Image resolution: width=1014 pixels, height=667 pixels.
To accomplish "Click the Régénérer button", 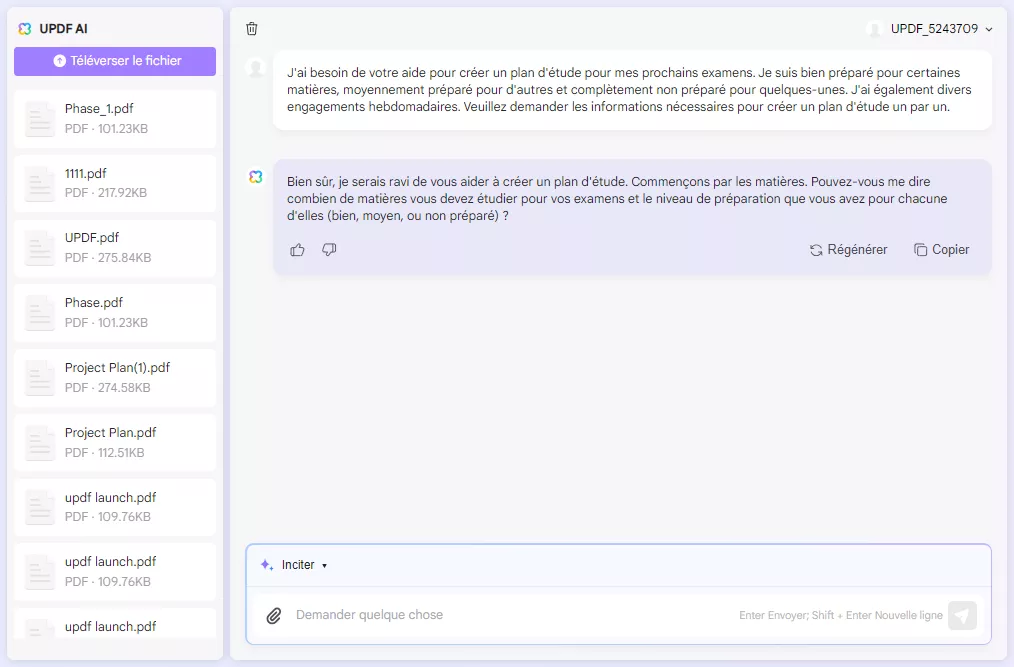I will pos(848,250).
